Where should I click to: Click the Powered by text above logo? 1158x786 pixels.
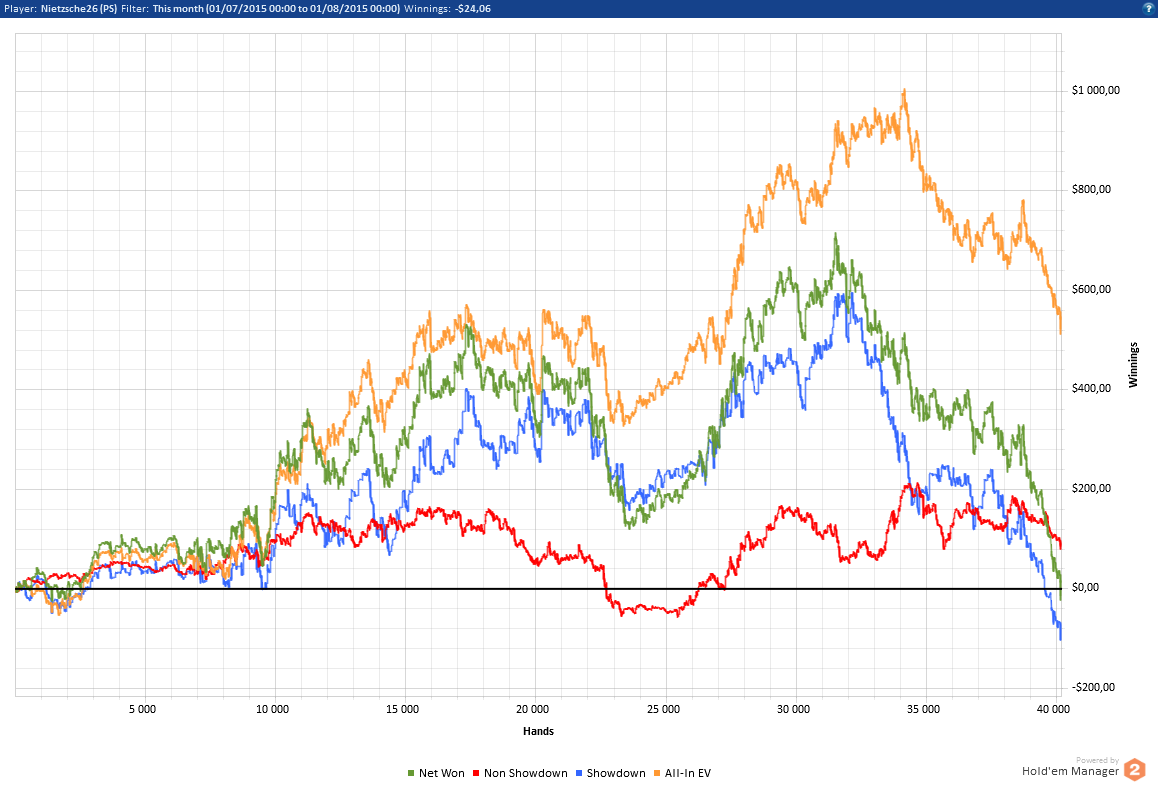(x=1097, y=760)
